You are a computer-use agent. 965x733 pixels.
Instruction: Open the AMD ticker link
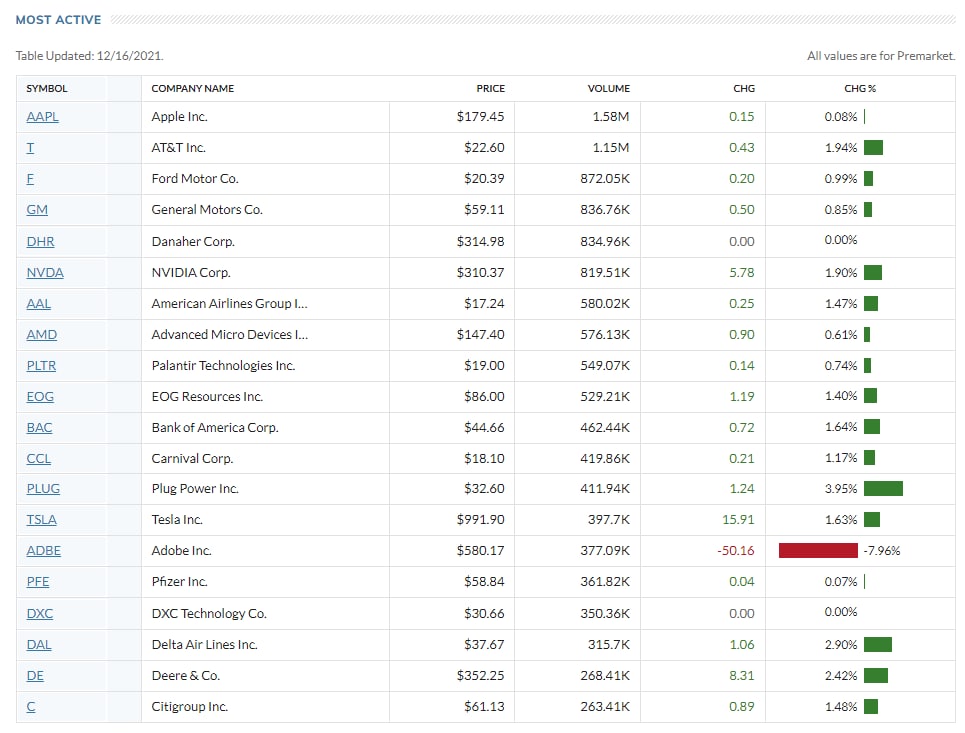click(42, 334)
